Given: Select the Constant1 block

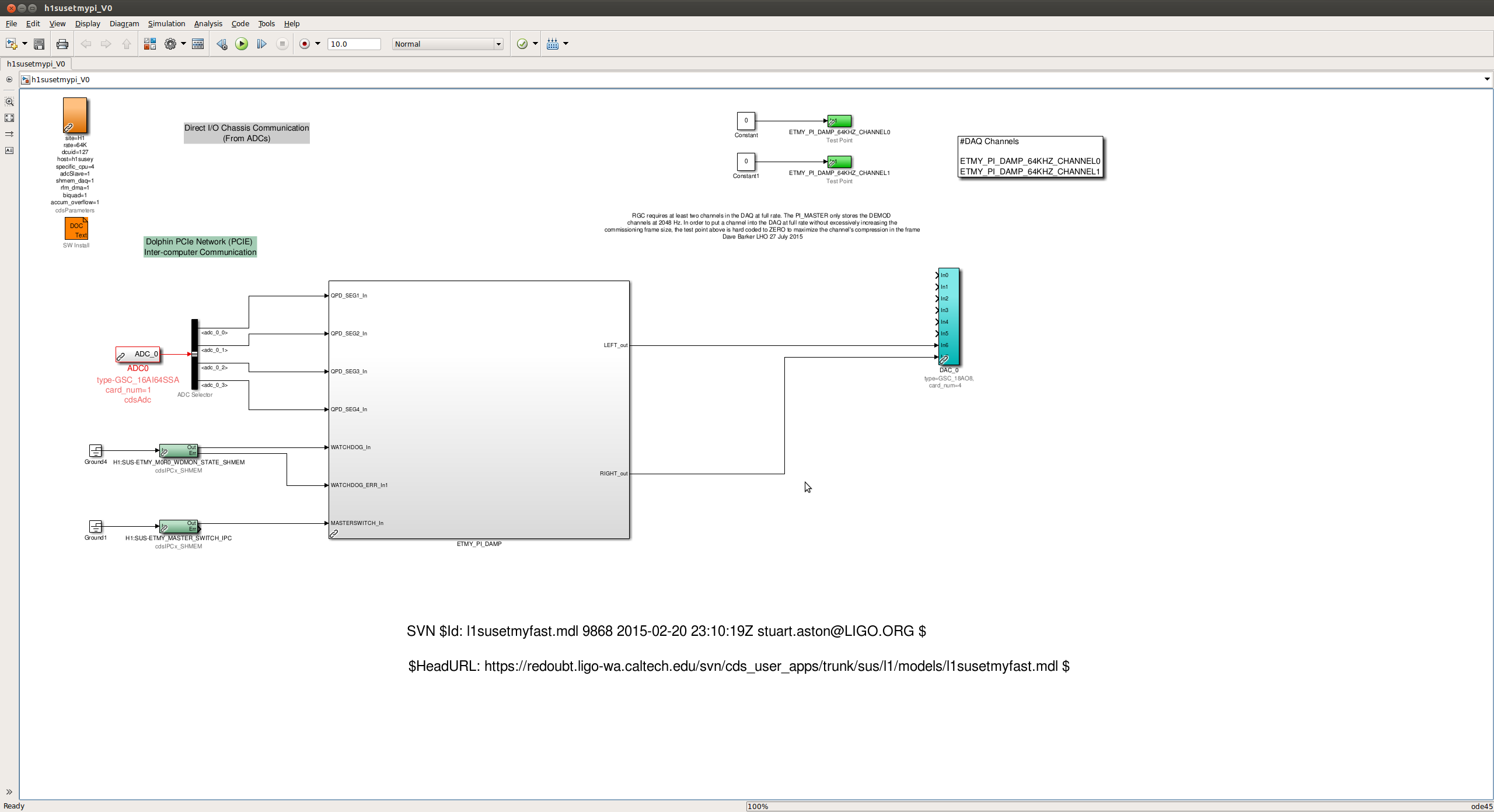Looking at the screenshot, I should 746,162.
